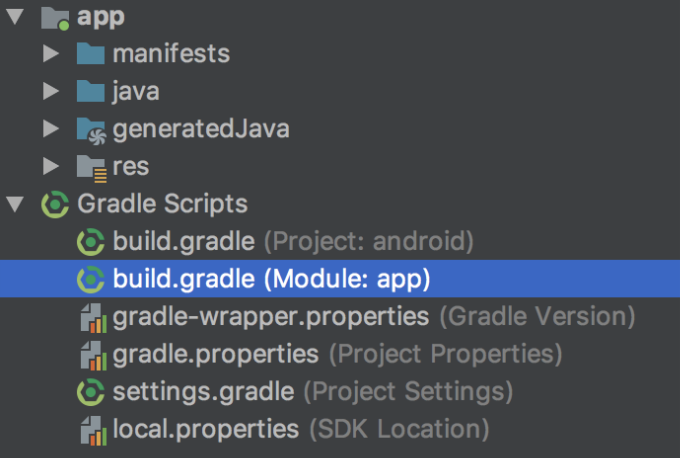Expand the manifests folder arrow
The width and height of the screenshot is (680, 458).
pos(50,54)
